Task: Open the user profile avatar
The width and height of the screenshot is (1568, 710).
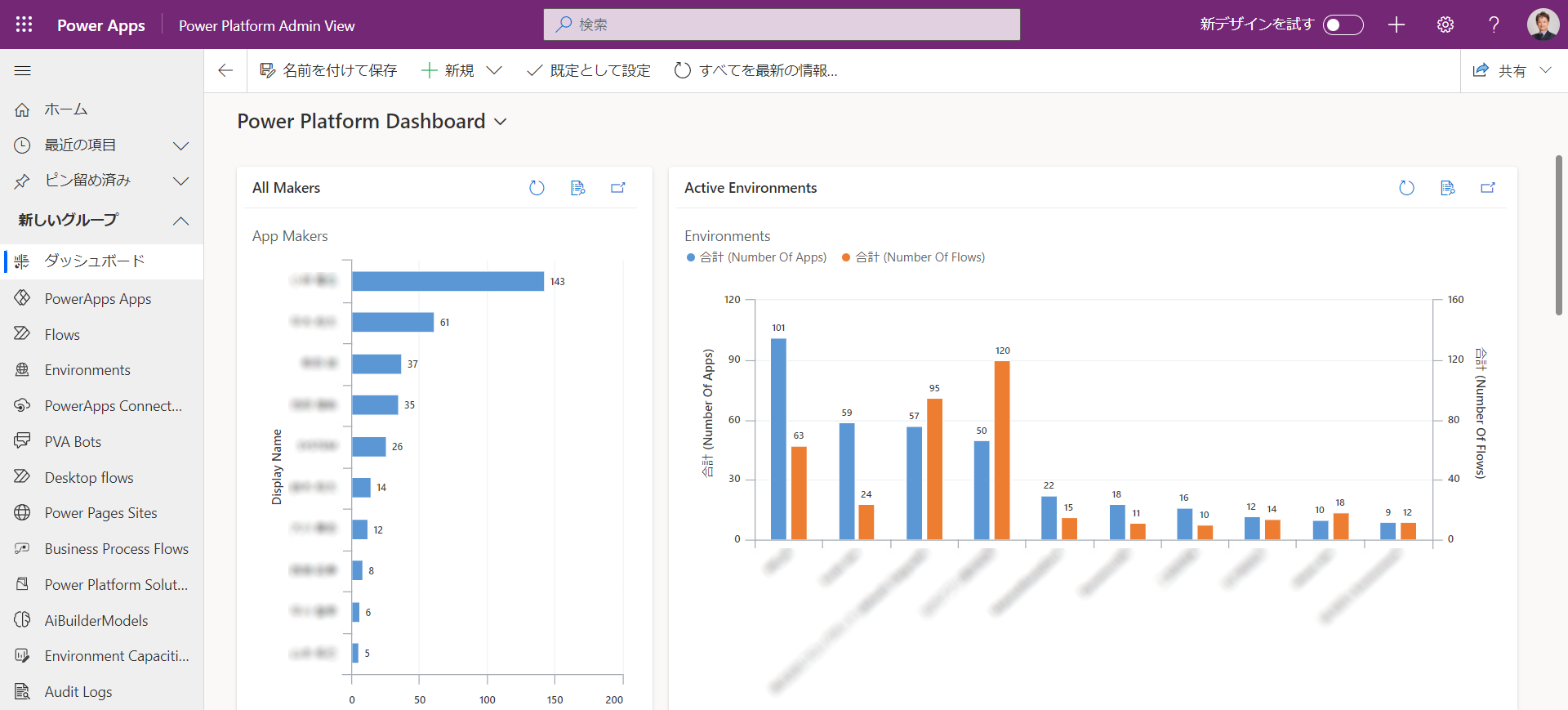Action: tap(1543, 25)
